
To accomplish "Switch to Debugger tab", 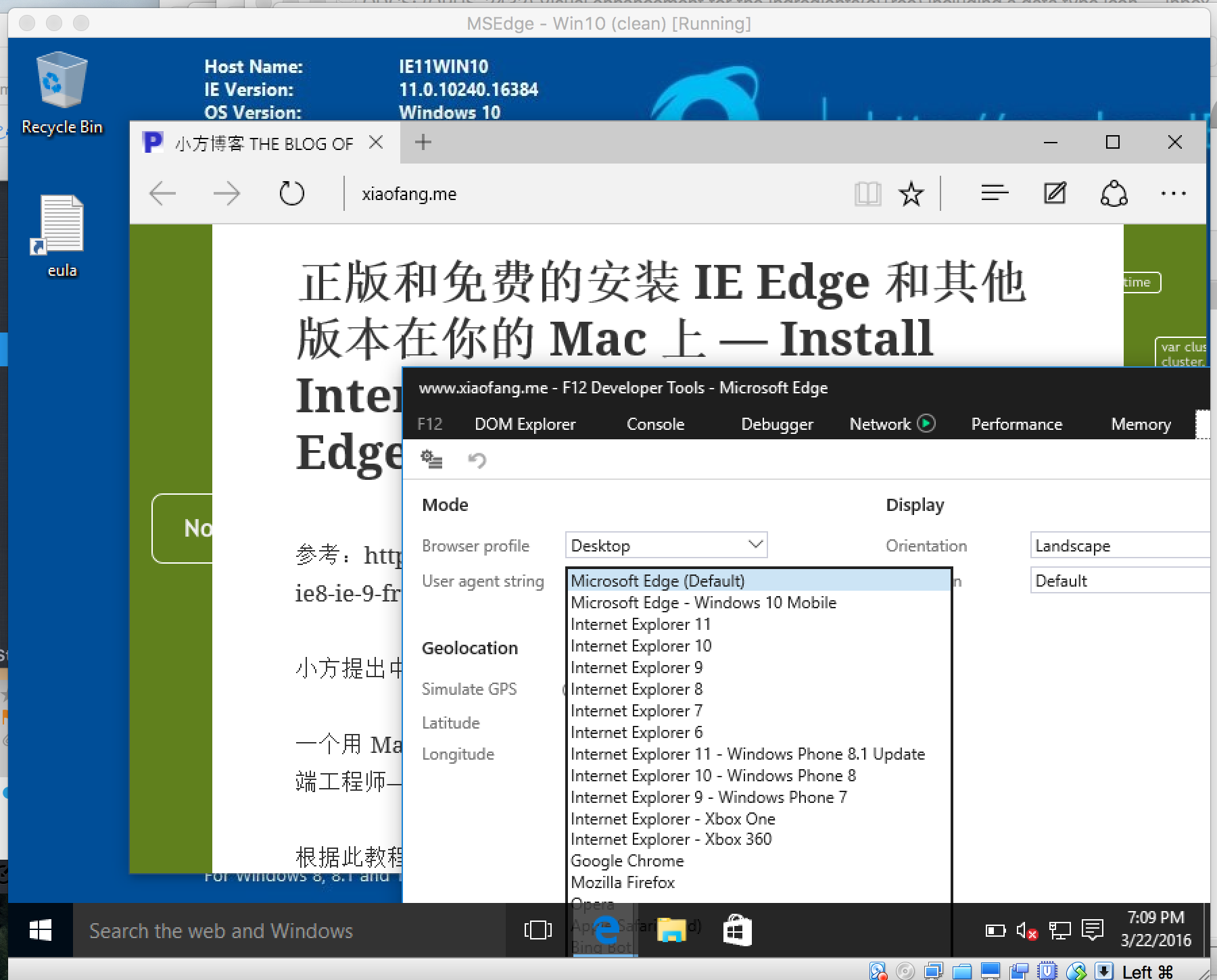I will click(x=777, y=424).
